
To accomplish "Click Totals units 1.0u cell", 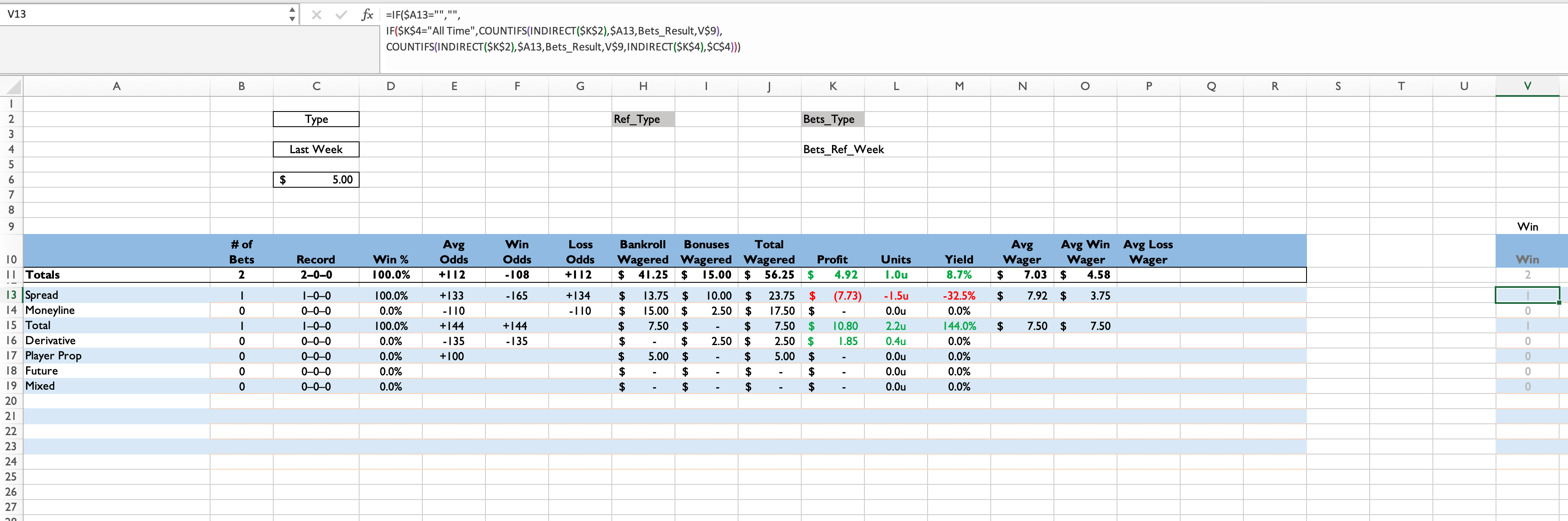I will point(896,275).
